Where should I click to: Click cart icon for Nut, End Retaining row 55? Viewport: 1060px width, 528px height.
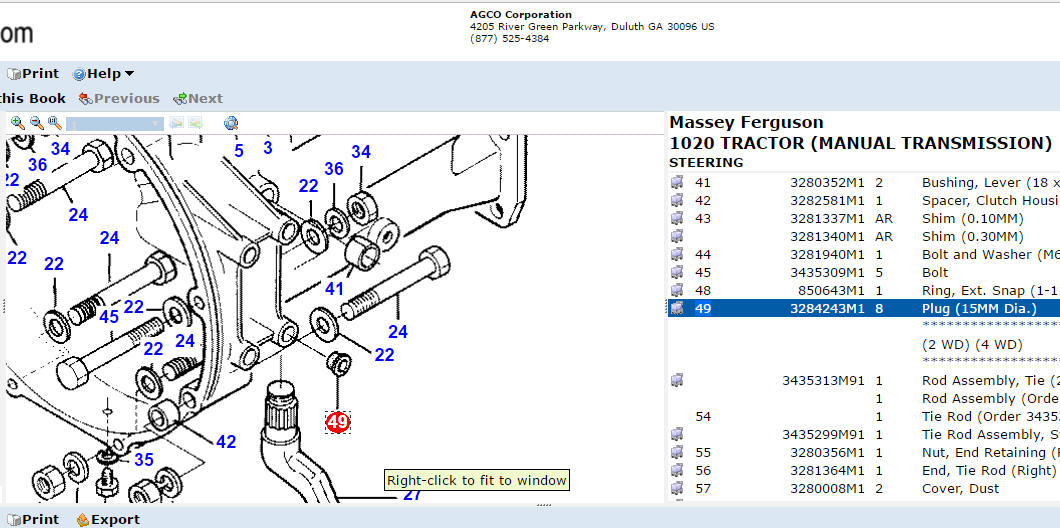click(677, 452)
